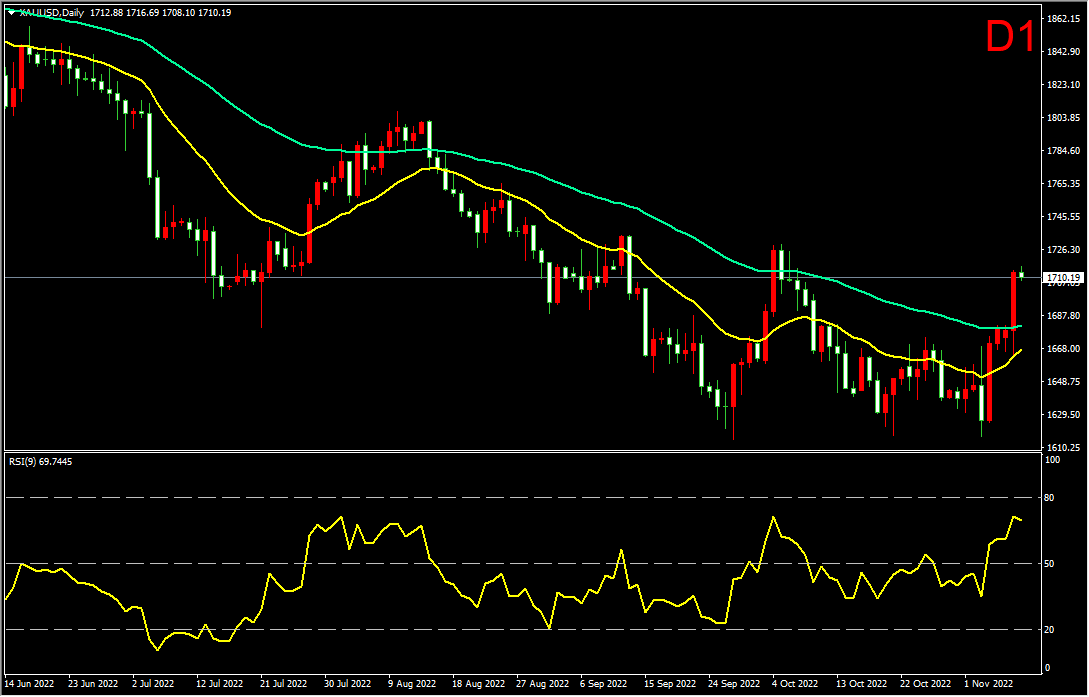The image size is (1089, 697).
Task: Click the 1842.90 price axis label
Action: click(1063, 52)
